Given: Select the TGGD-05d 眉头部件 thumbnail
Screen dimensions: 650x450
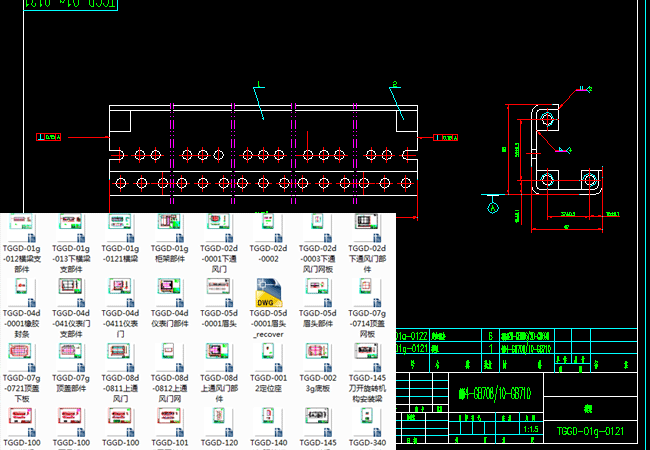Looking at the screenshot, I should click(x=320, y=288).
